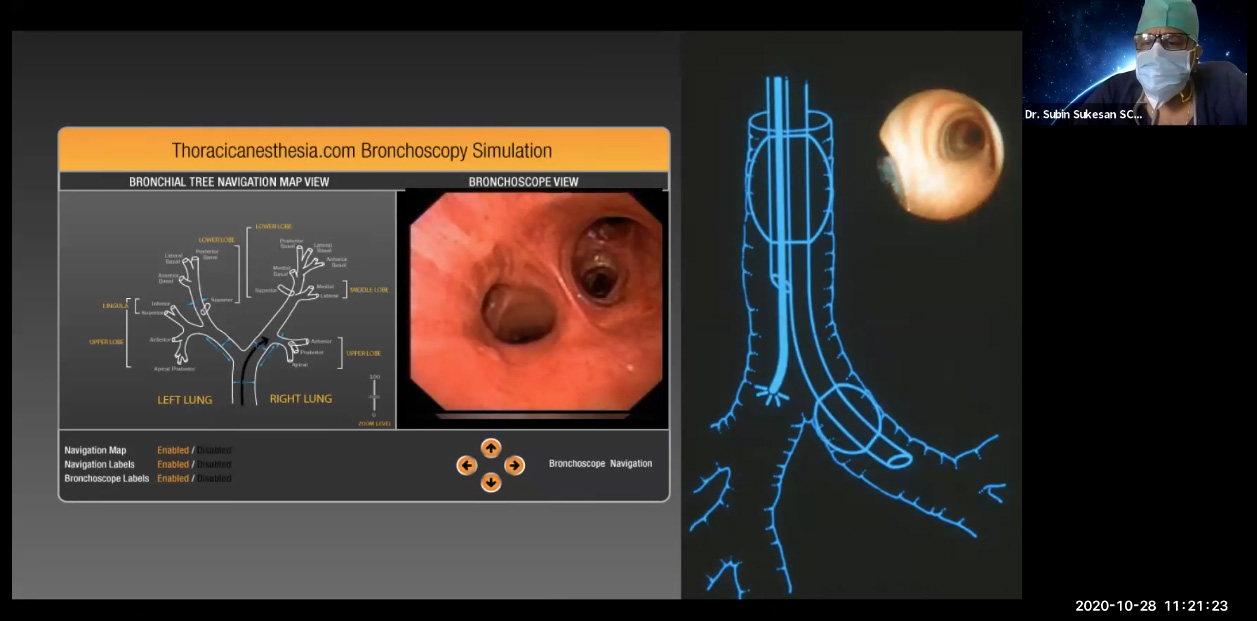Click the Bronchial Tree Navigation Map View header
The height and width of the screenshot is (621, 1257).
pos(229,182)
